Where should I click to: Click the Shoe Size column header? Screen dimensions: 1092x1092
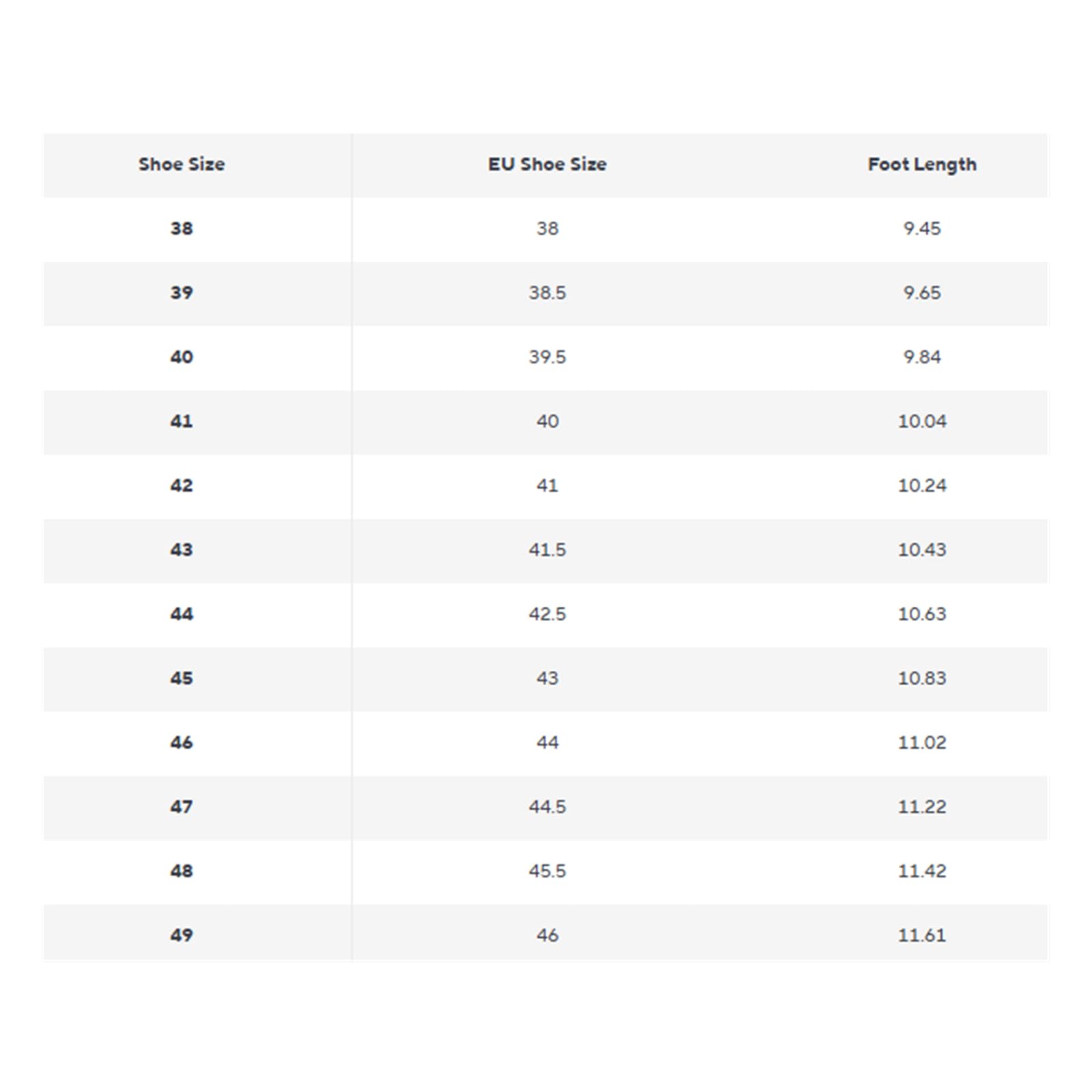[182, 164]
